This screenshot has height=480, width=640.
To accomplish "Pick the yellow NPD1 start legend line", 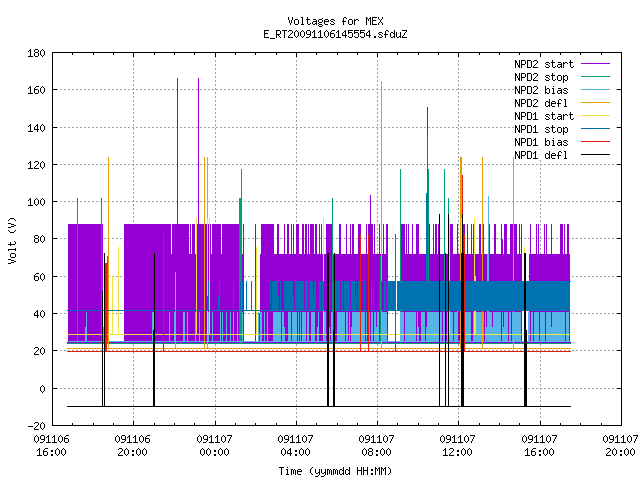I will (595, 116).
